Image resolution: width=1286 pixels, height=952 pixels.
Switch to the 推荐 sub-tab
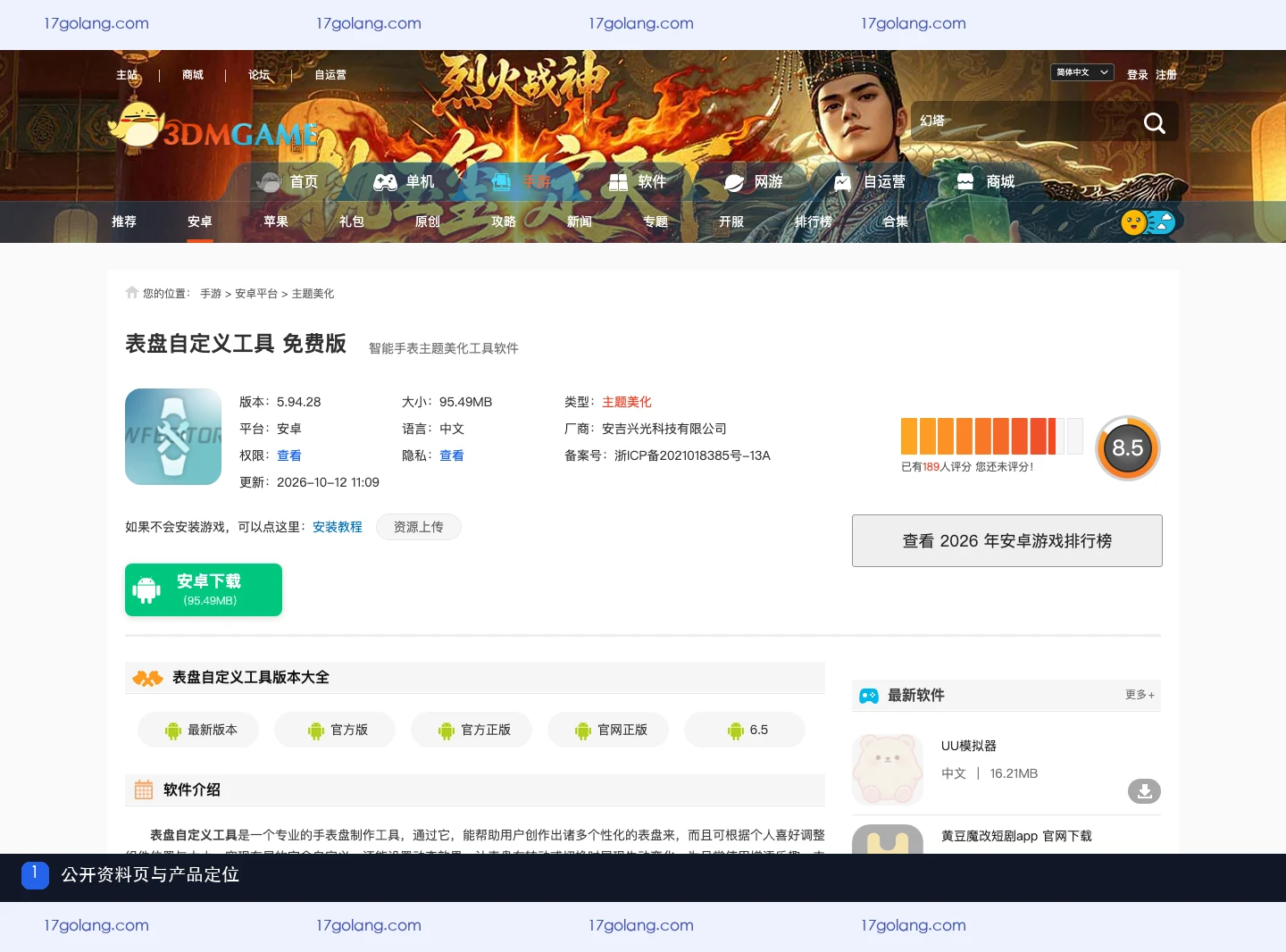click(x=124, y=221)
